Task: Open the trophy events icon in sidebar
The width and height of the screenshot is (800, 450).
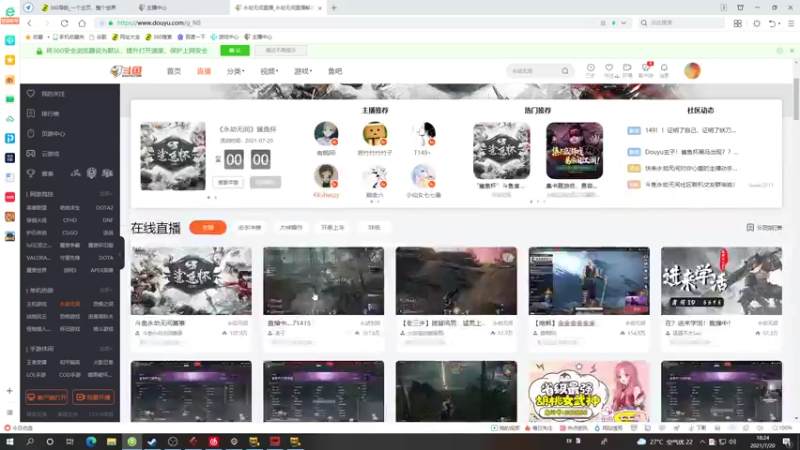Action: tap(31, 173)
